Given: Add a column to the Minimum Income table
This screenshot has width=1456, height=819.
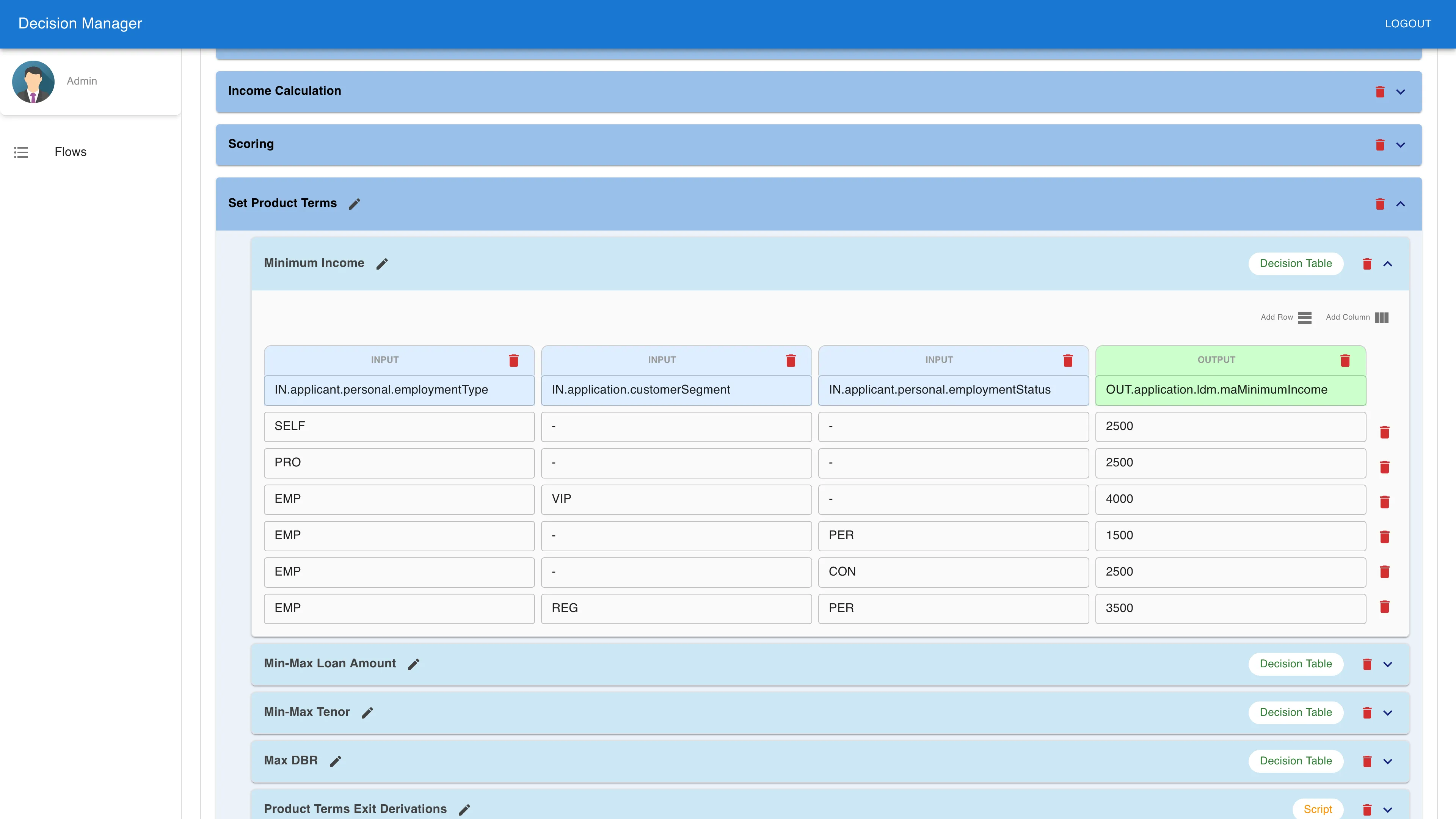Looking at the screenshot, I should pyautogui.click(x=1382, y=317).
